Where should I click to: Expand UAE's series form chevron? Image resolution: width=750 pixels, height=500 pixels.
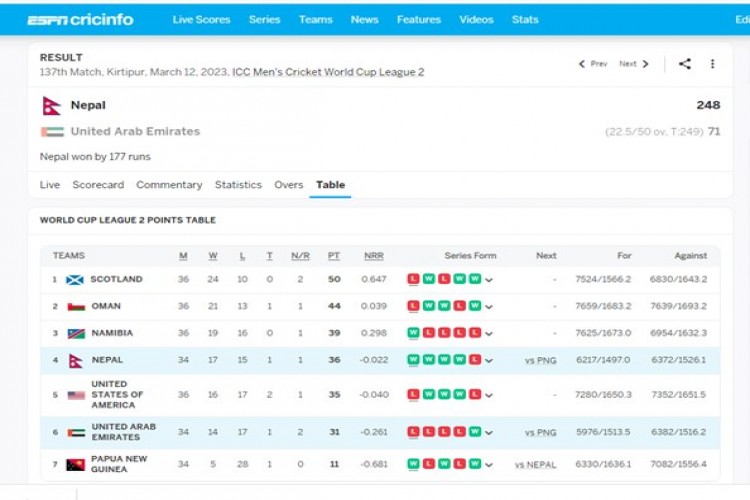(x=489, y=433)
